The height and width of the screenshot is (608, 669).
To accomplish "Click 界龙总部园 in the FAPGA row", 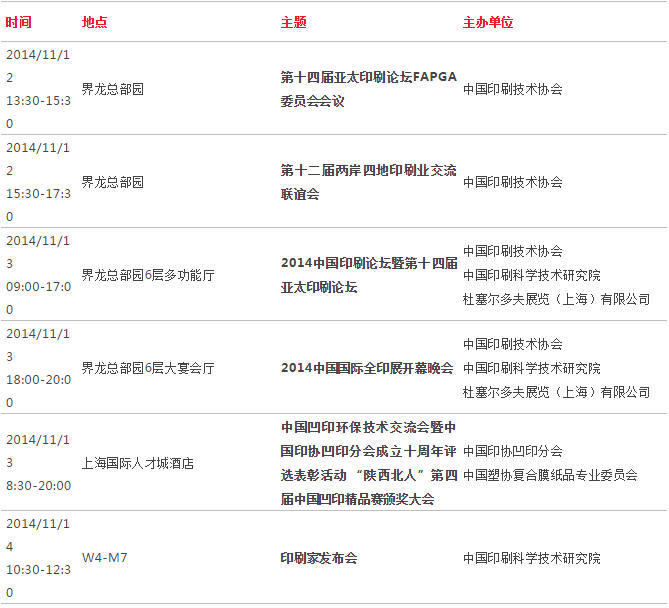I will point(113,89).
